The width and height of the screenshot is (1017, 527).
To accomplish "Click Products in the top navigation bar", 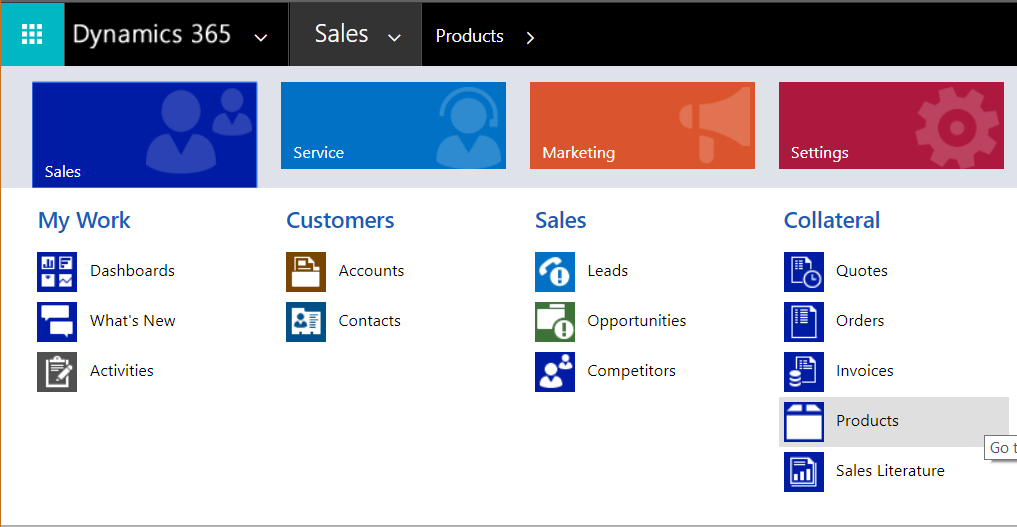I will (x=470, y=36).
